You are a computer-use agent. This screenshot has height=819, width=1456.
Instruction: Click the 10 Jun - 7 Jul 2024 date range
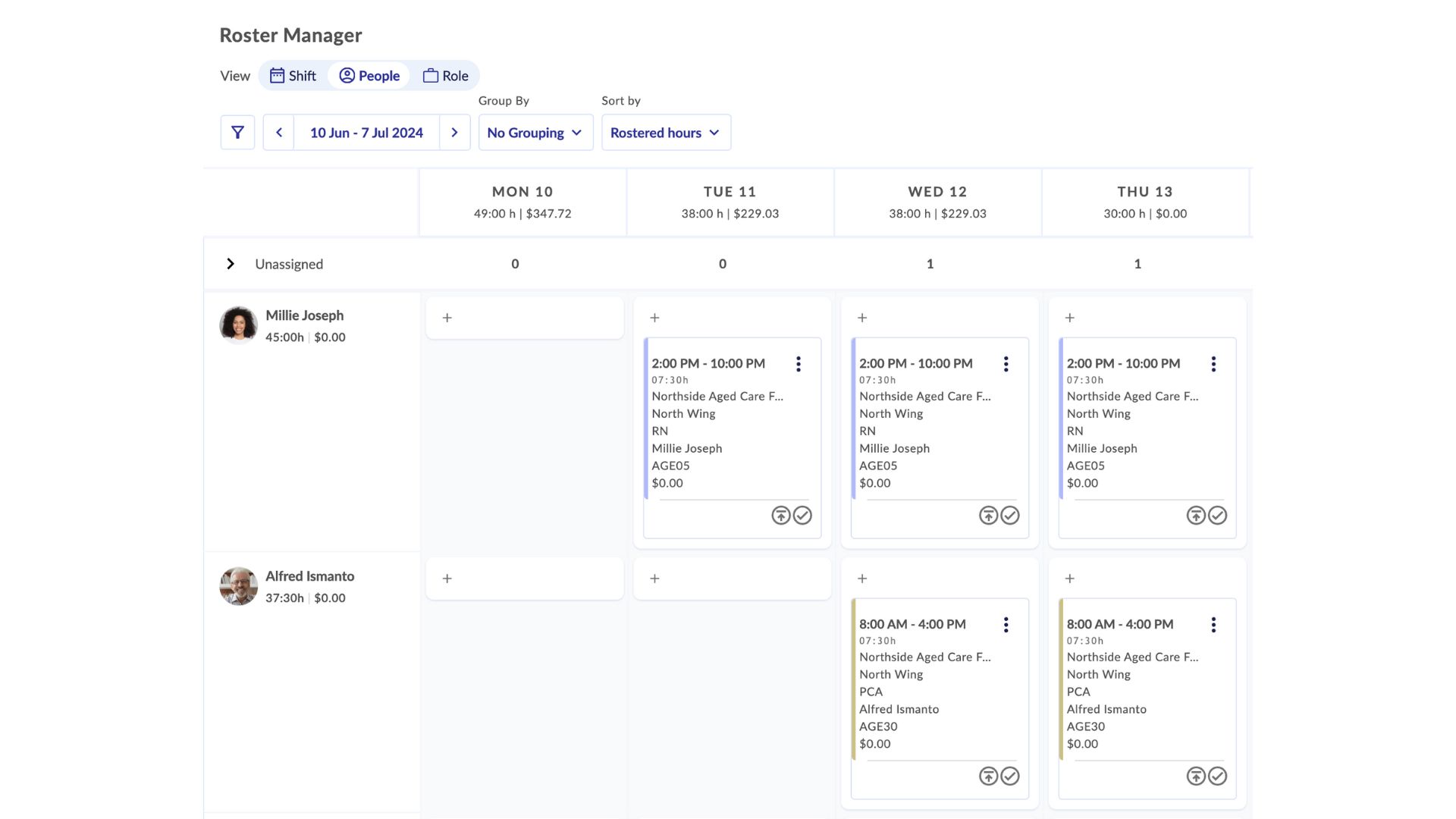click(x=366, y=132)
